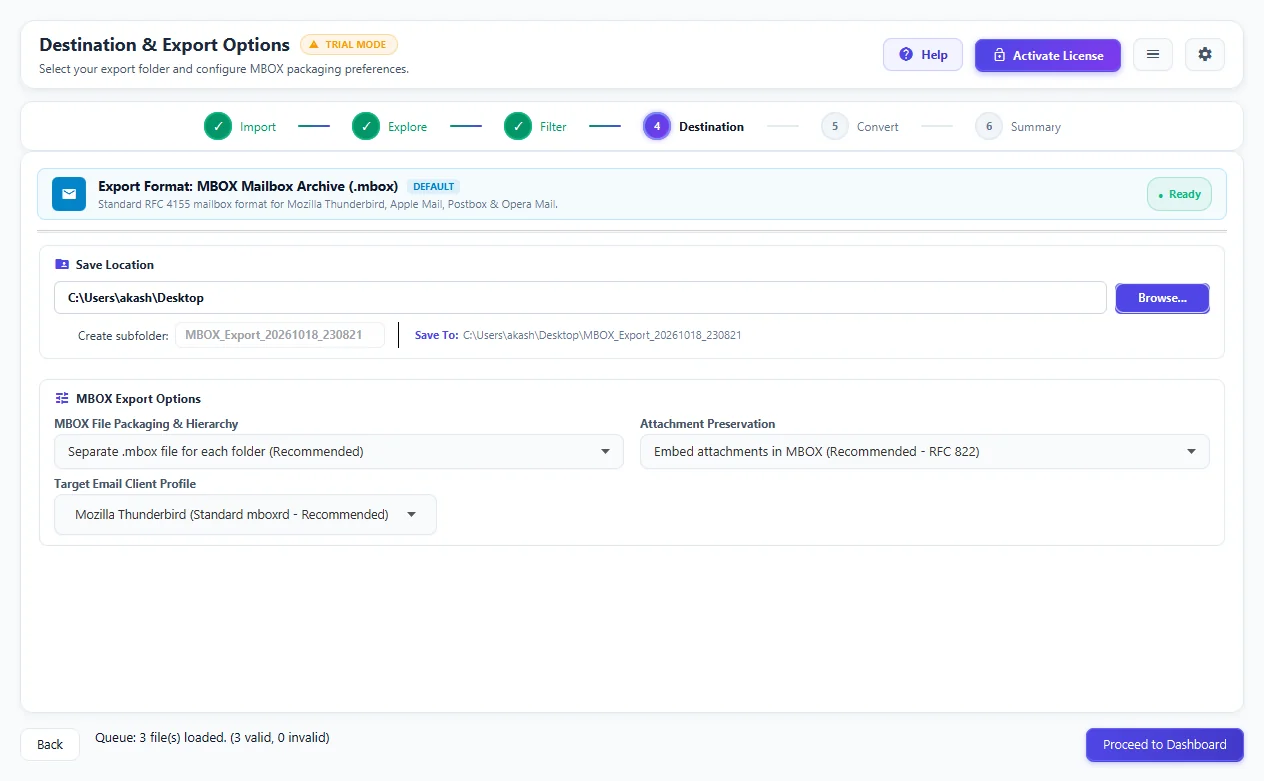
Task: Click the Import step checkmark circle
Action: coord(218,127)
